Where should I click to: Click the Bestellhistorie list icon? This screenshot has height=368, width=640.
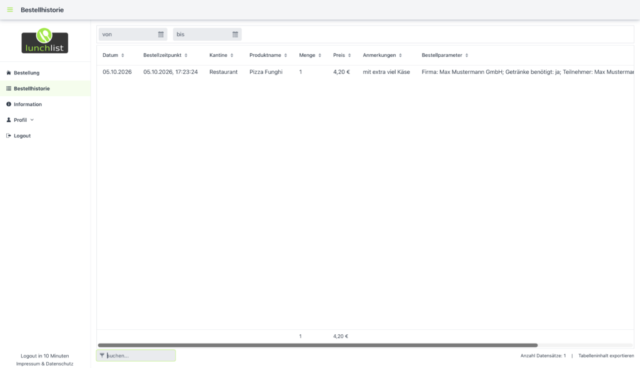pos(9,89)
